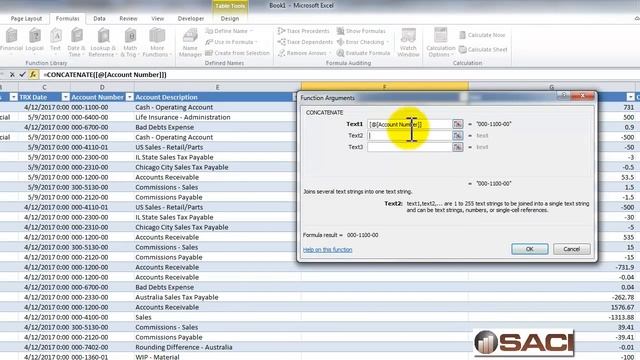
Task: Click Evaluate Formula
Action: (363, 53)
